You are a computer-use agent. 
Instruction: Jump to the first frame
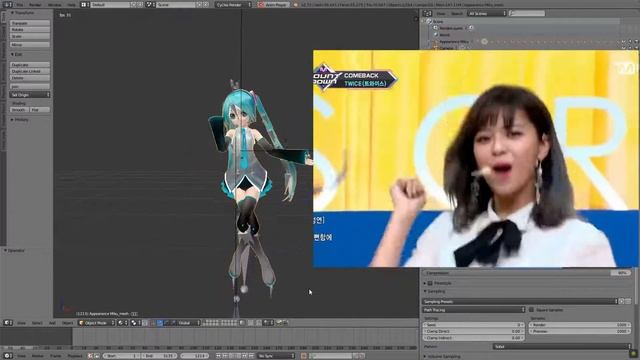point(219,356)
